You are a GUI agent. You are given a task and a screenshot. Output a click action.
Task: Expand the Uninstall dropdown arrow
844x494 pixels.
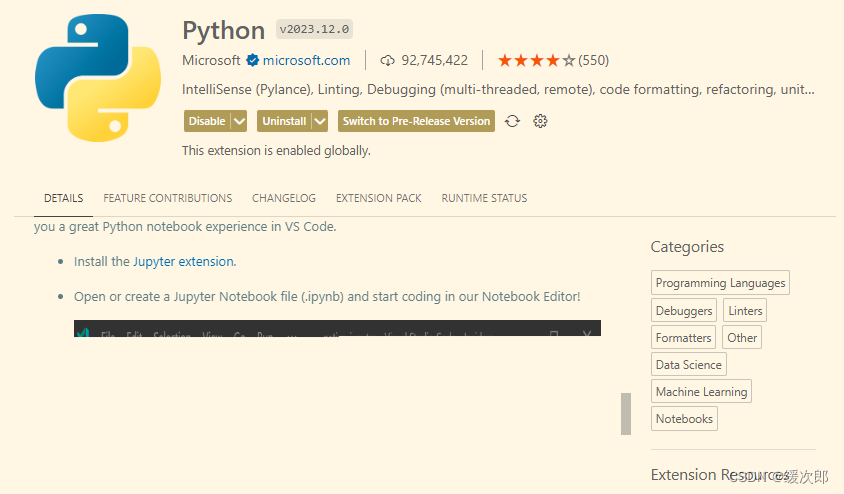tap(320, 121)
